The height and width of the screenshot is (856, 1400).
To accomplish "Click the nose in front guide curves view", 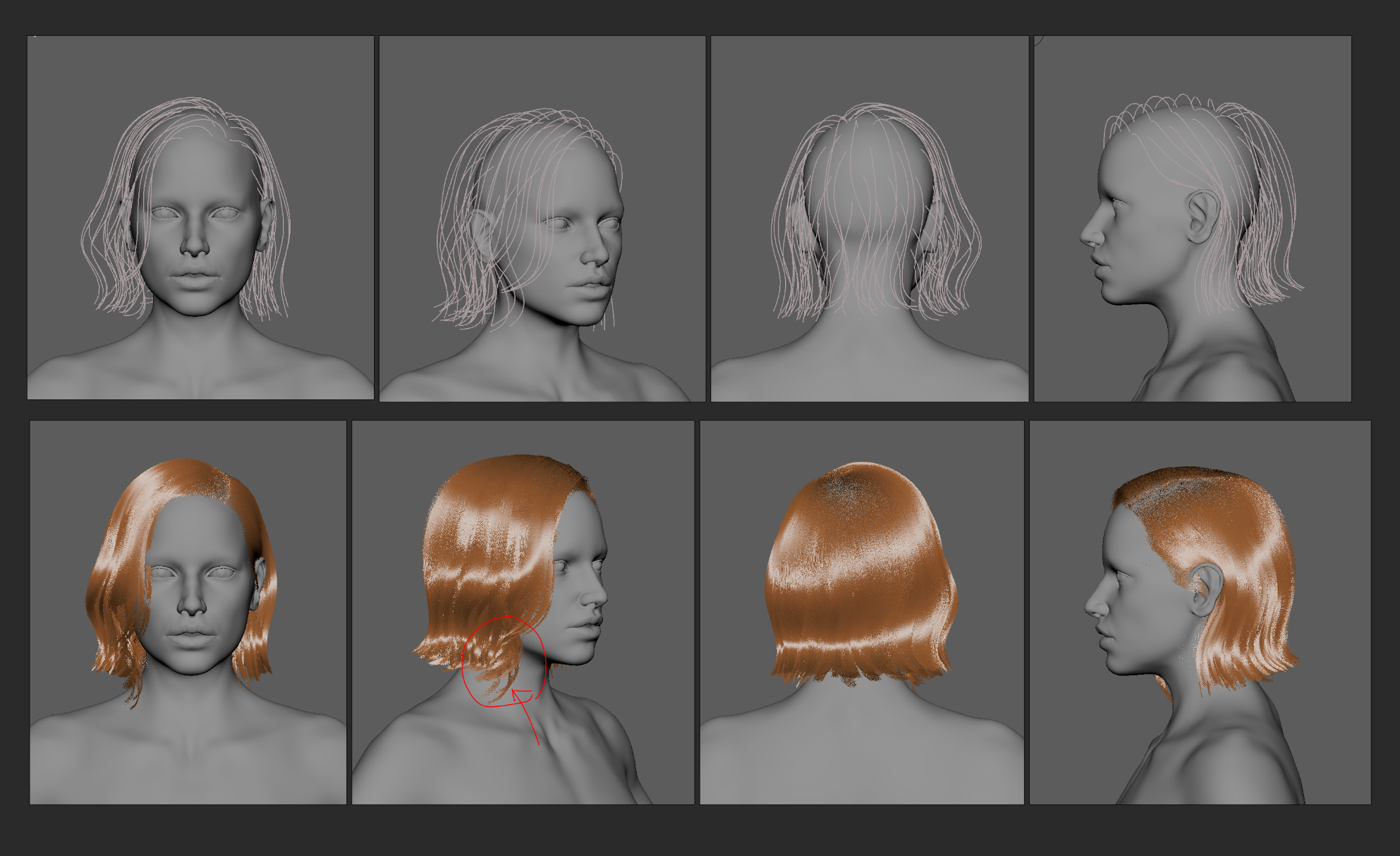I will pos(194,245).
